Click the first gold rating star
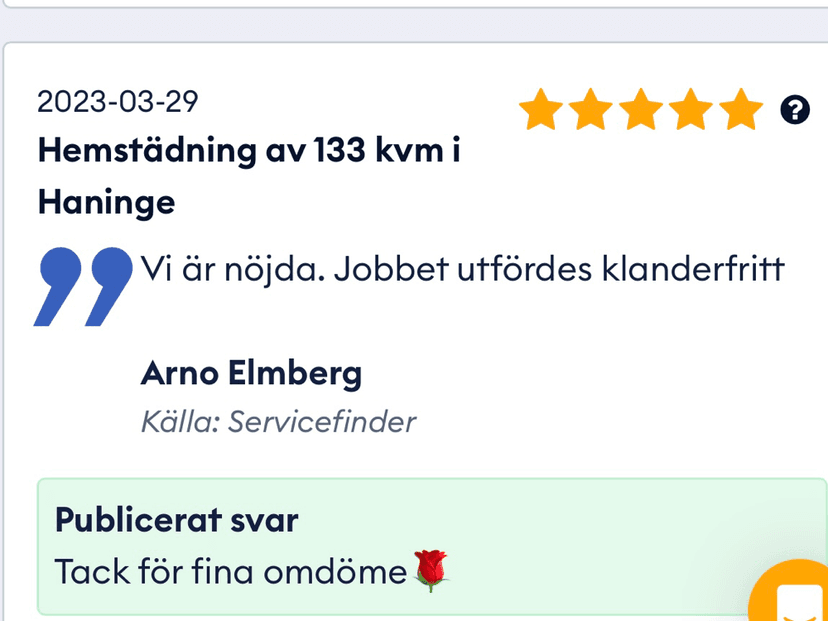828x621 pixels. [x=541, y=109]
